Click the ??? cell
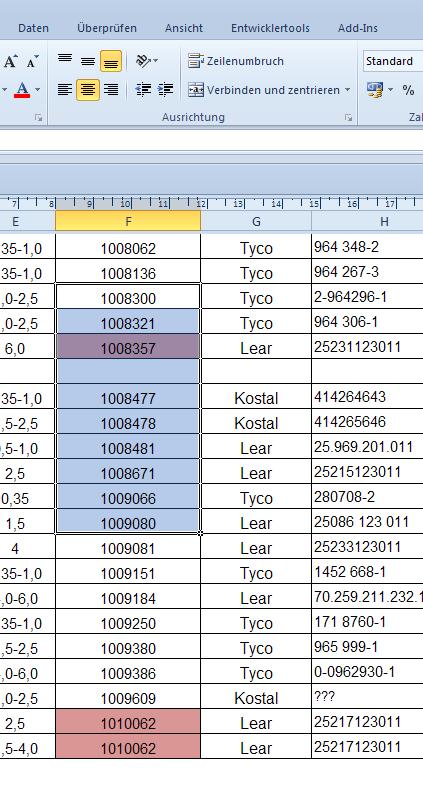This screenshot has width=423, height=787. click(367, 697)
